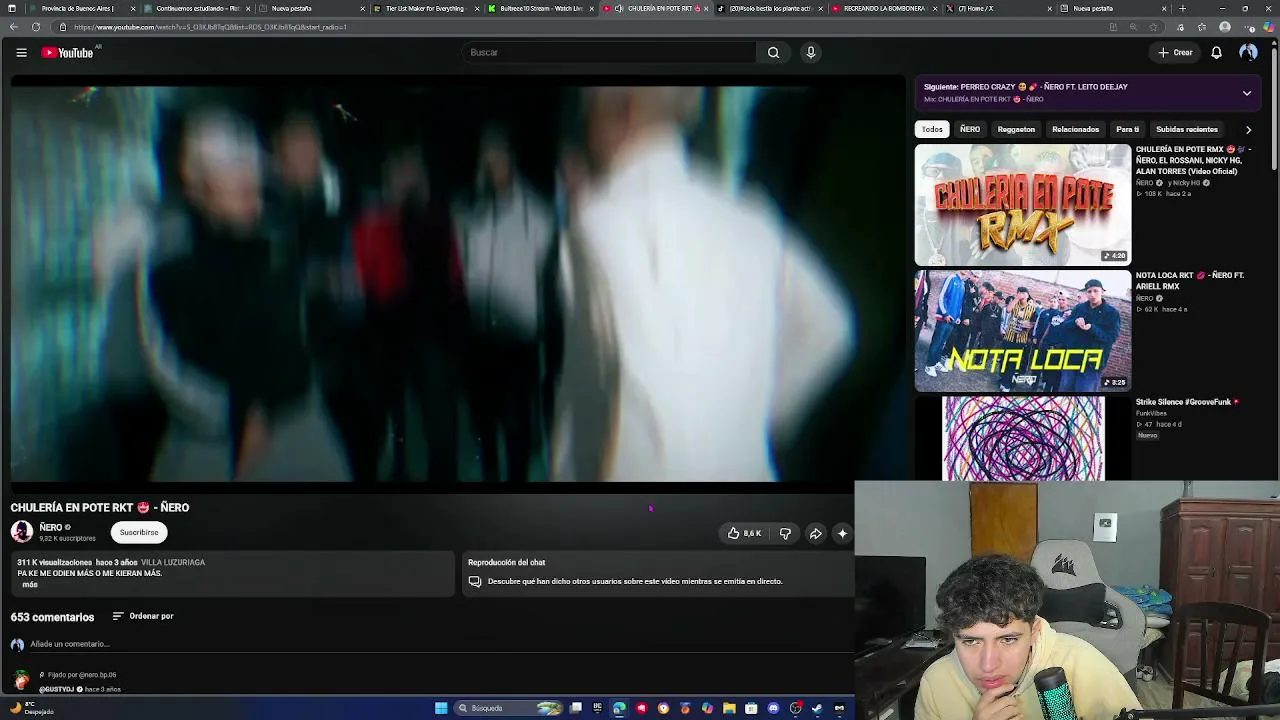Open the Windows Start menu

click(441, 708)
